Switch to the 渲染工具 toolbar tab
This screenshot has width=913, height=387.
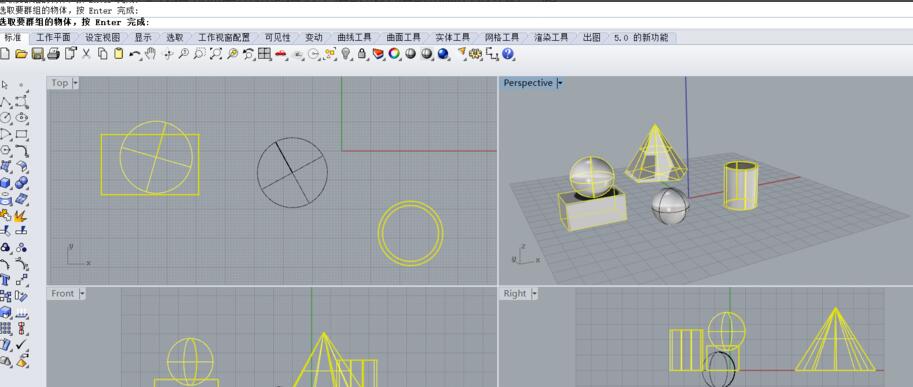tap(551, 37)
